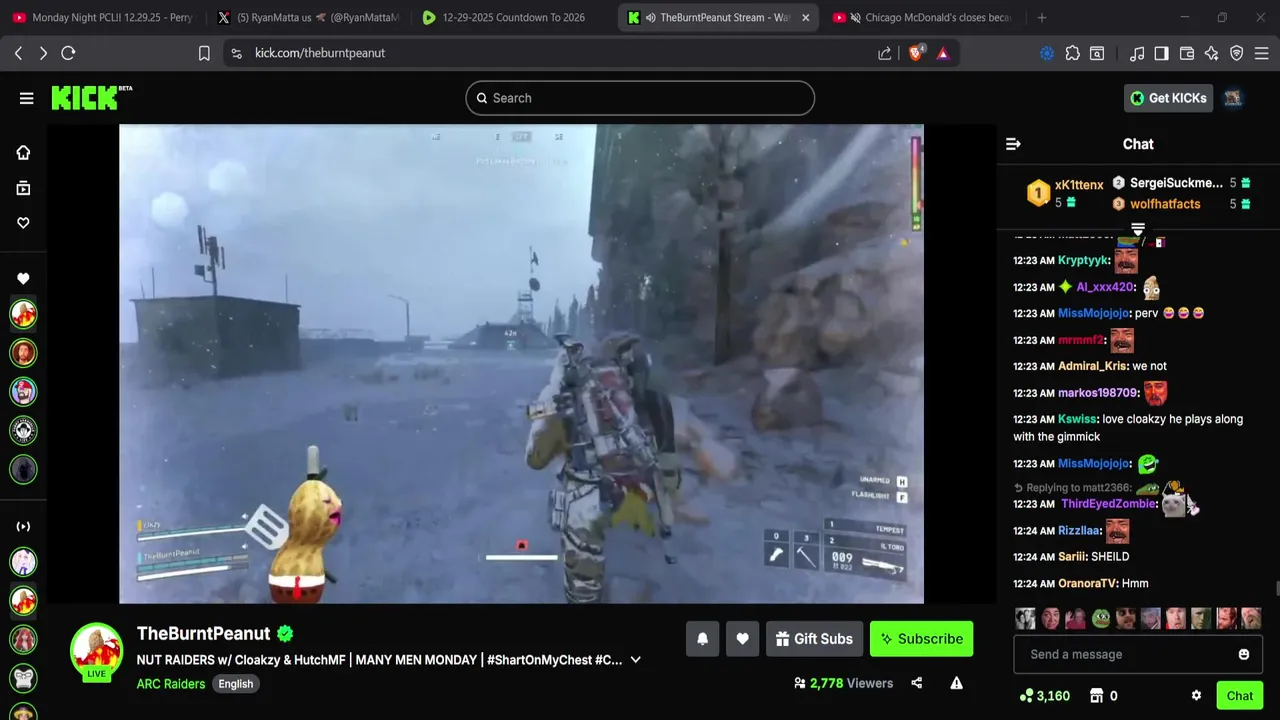The image size is (1280, 720).
Task: Click the stream video player
Action: pyautogui.click(x=521, y=364)
